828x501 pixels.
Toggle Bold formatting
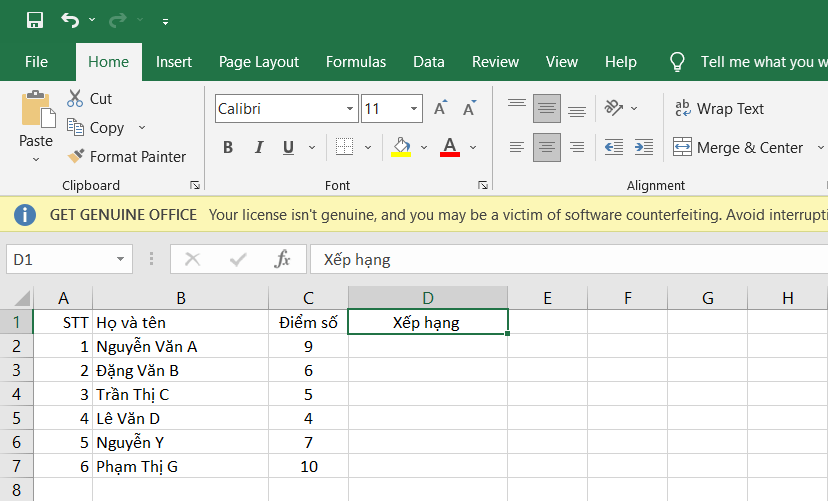point(228,147)
